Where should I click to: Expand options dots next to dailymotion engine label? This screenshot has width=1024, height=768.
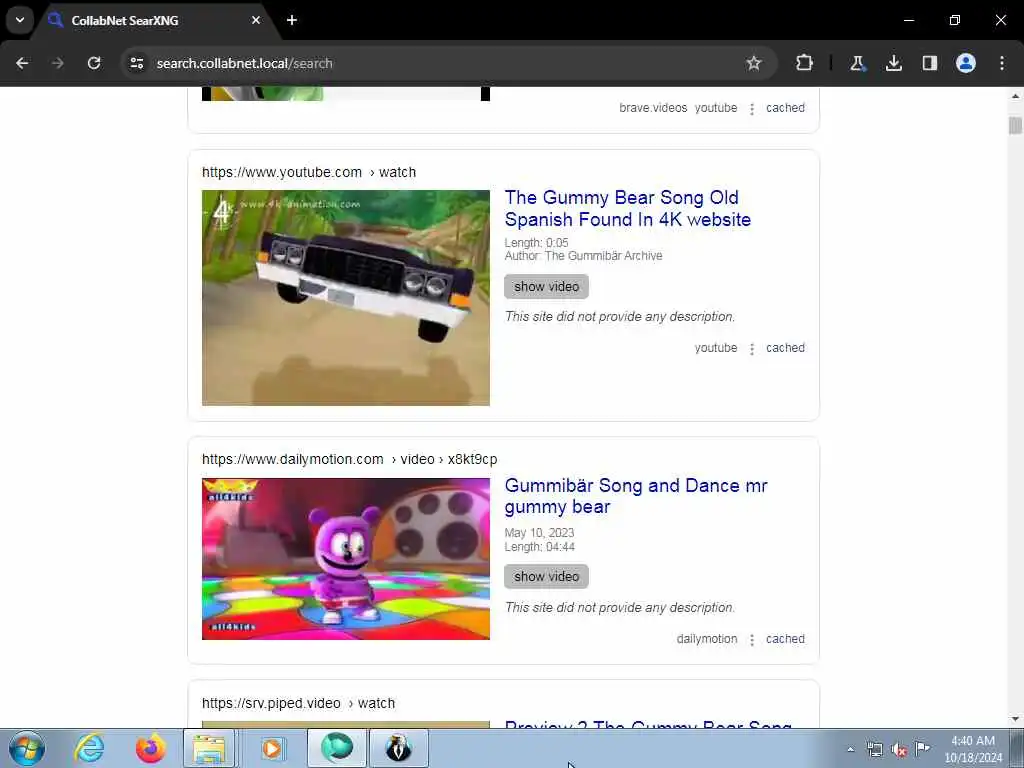pyautogui.click(x=752, y=640)
